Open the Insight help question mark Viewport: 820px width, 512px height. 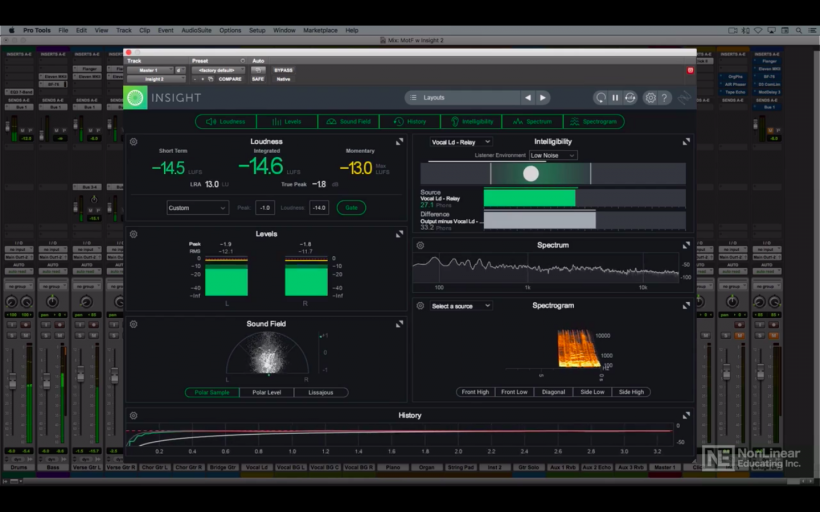664,98
